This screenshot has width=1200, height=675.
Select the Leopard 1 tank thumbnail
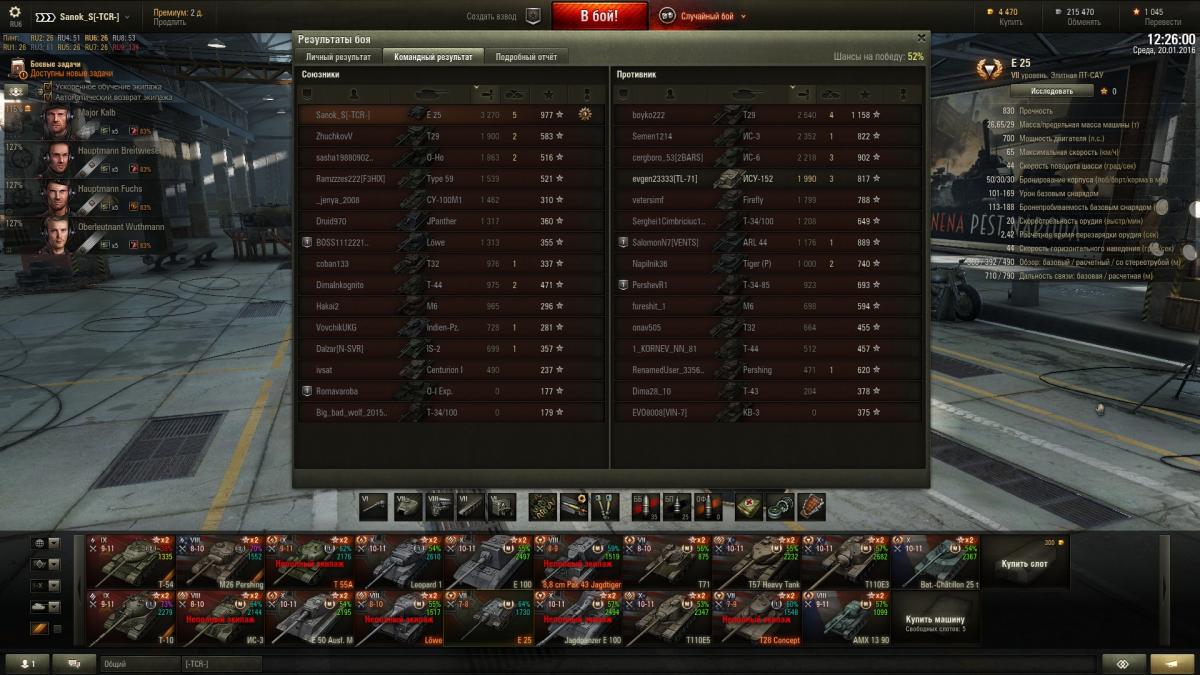point(398,562)
